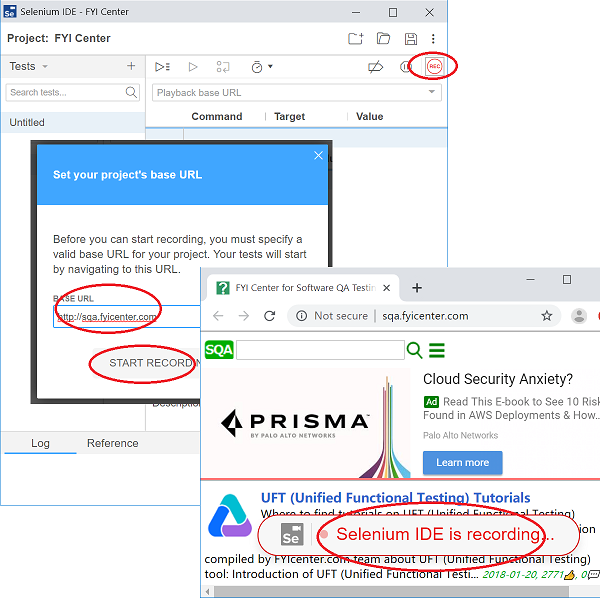The image size is (600, 600).
Task: Switch to Reference tab
Action: click(112, 443)
